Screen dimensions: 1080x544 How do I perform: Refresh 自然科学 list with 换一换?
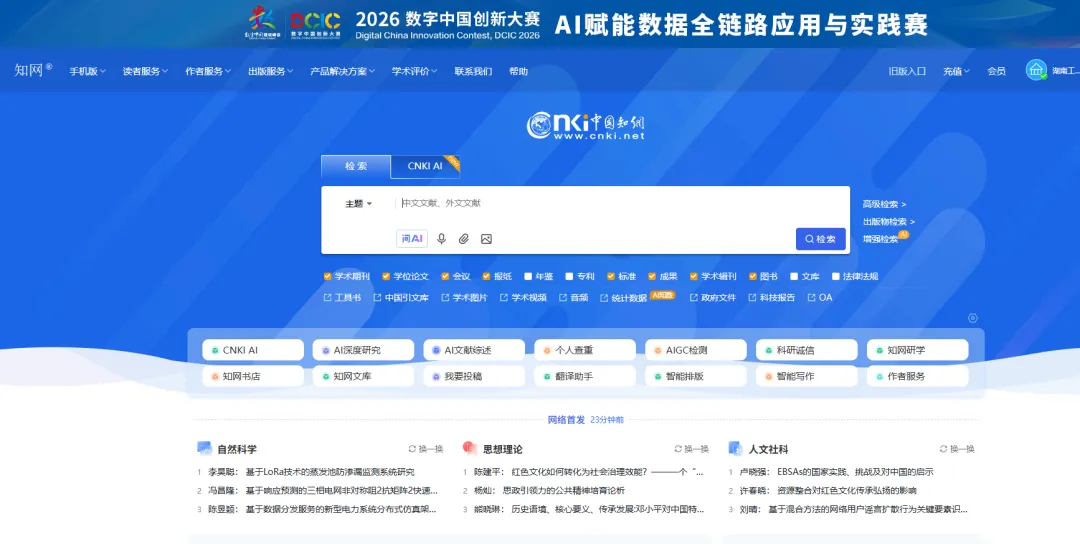tap(426, 449)
